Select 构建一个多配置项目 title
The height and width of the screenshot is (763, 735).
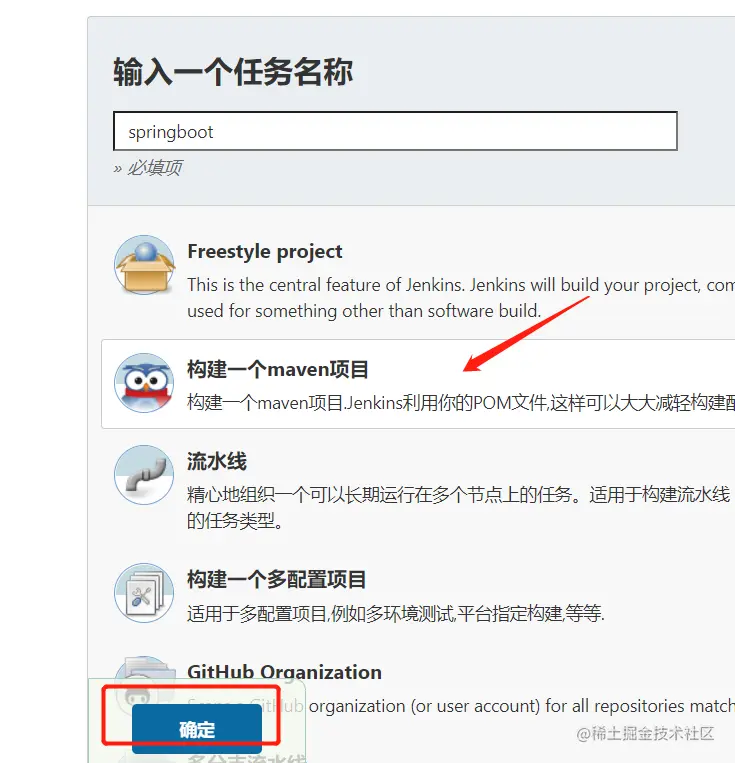276,579
